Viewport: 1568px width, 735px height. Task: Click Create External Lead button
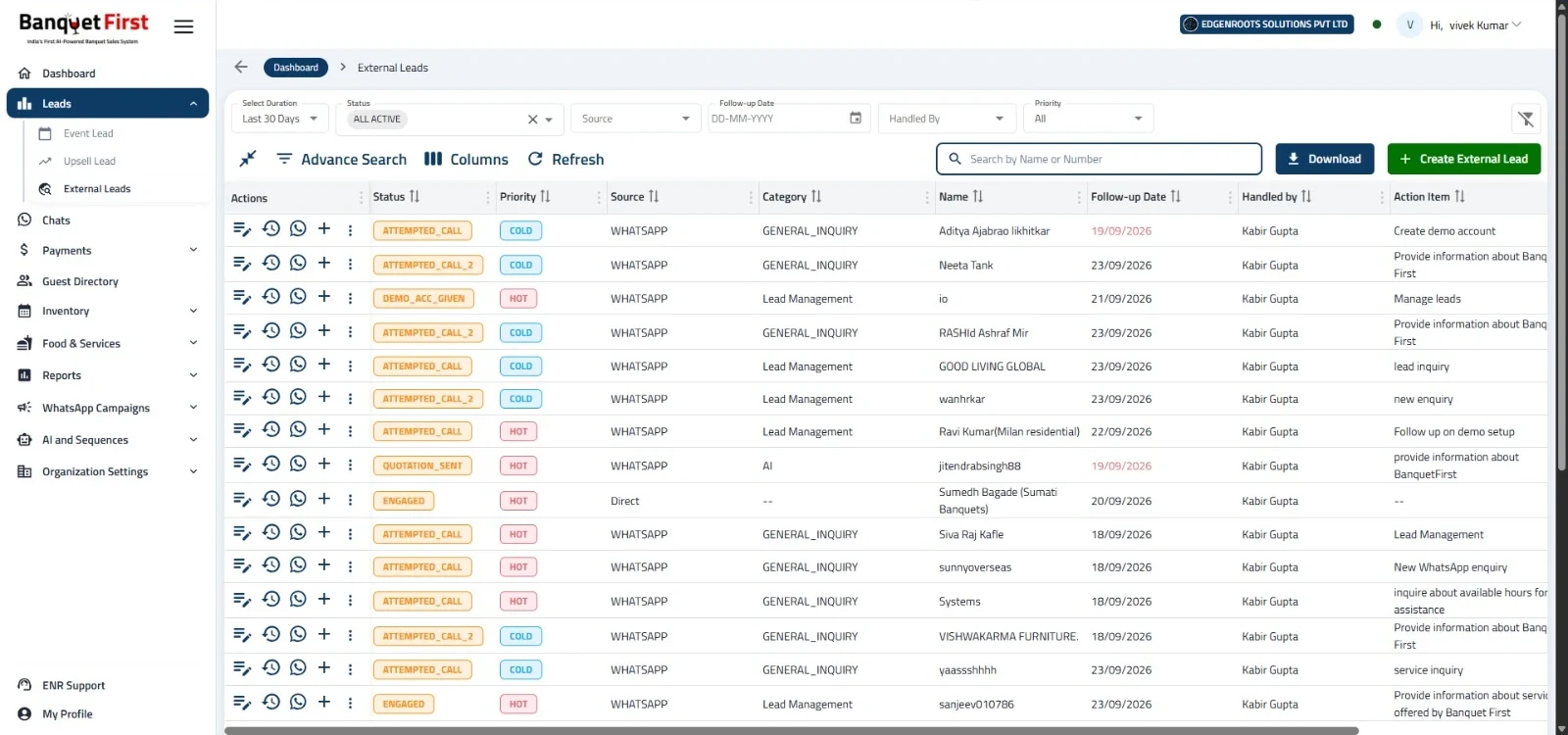1464,159
